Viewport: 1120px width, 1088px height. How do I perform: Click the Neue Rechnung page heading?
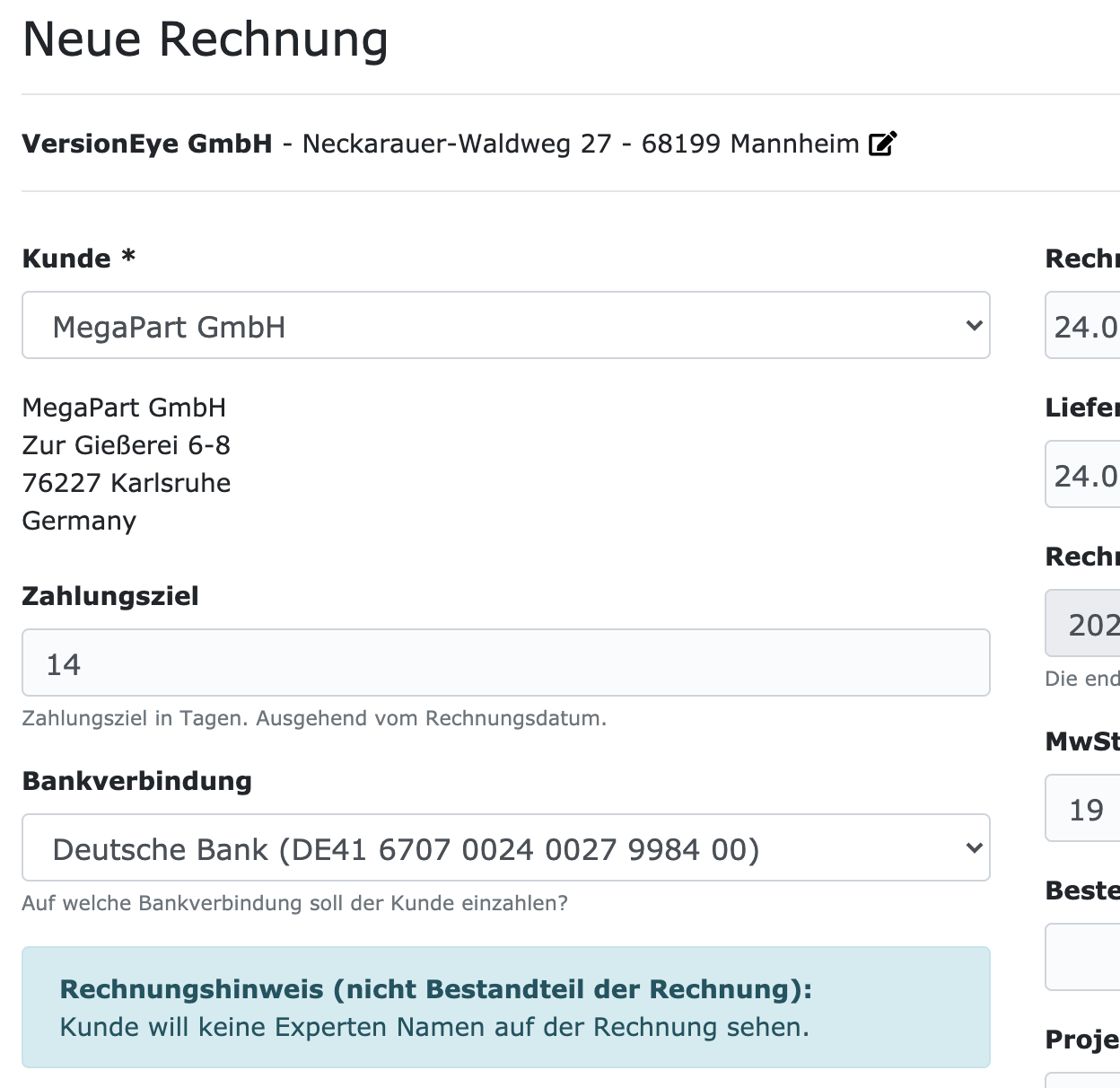pyautogui.click(x=206, y=39)
